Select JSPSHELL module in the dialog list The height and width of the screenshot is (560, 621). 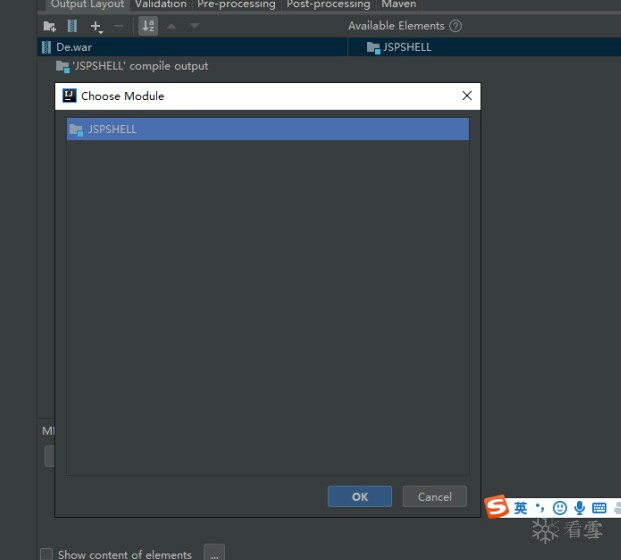tap(112, 129)
